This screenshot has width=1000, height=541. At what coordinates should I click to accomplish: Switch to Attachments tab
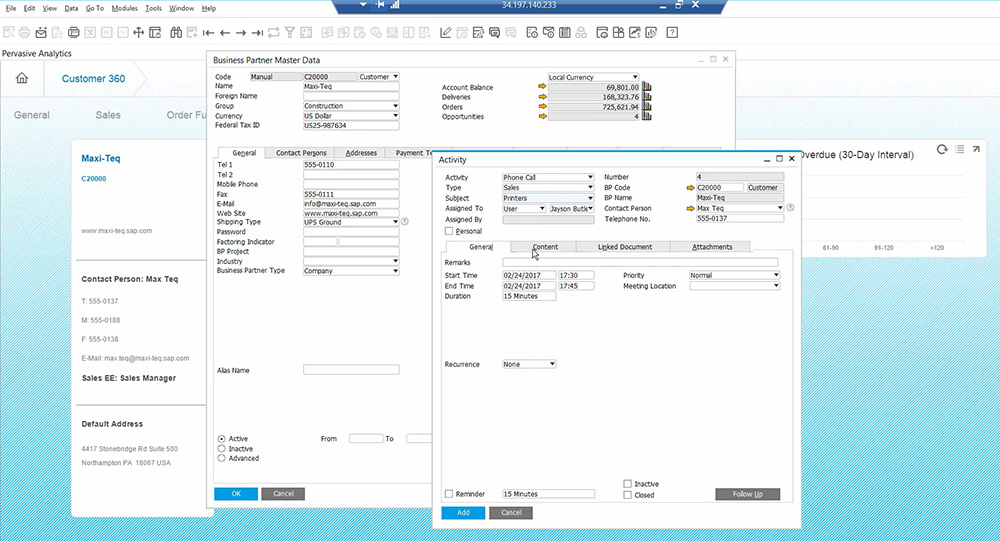(x=712, y=247)
